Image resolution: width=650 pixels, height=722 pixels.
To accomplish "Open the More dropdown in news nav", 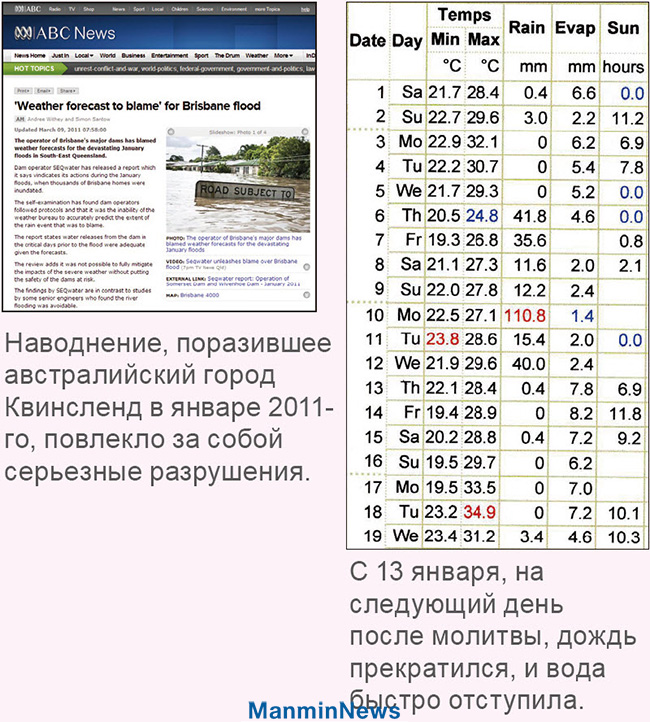I will pos(283,55).
